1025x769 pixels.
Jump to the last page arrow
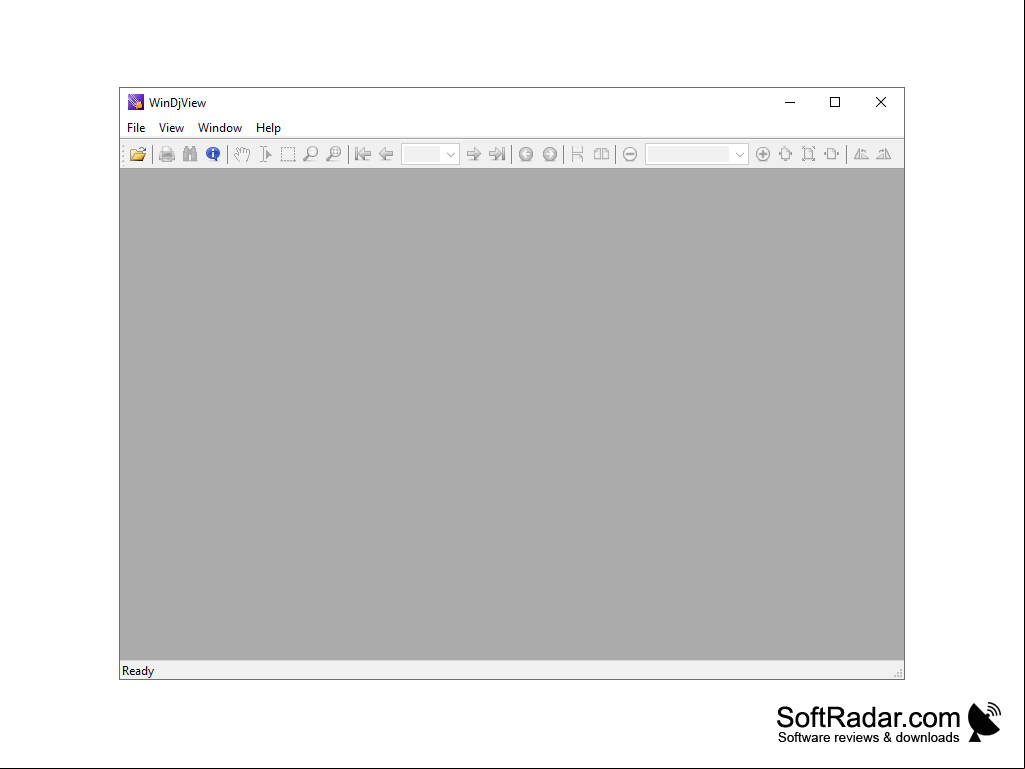(497, 154)
